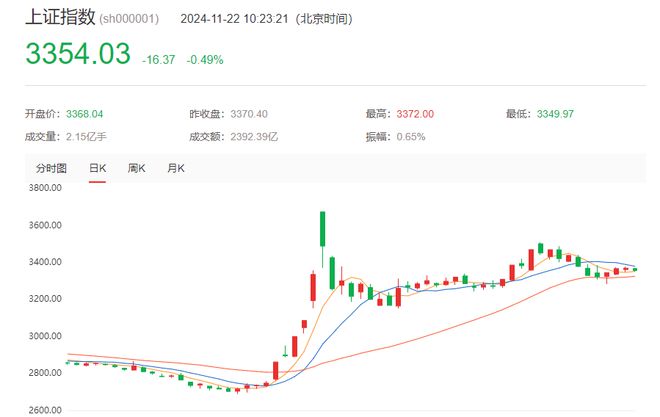The height and width of the screenshot is (417, 660).
Task: Open the 周K weekly chart tab
Action: 136,168
